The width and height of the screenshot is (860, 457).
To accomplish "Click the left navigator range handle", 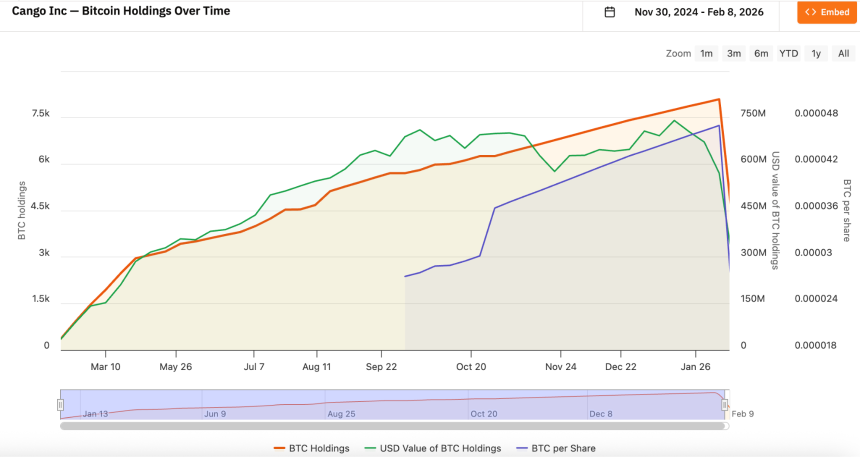I will 60,404.
